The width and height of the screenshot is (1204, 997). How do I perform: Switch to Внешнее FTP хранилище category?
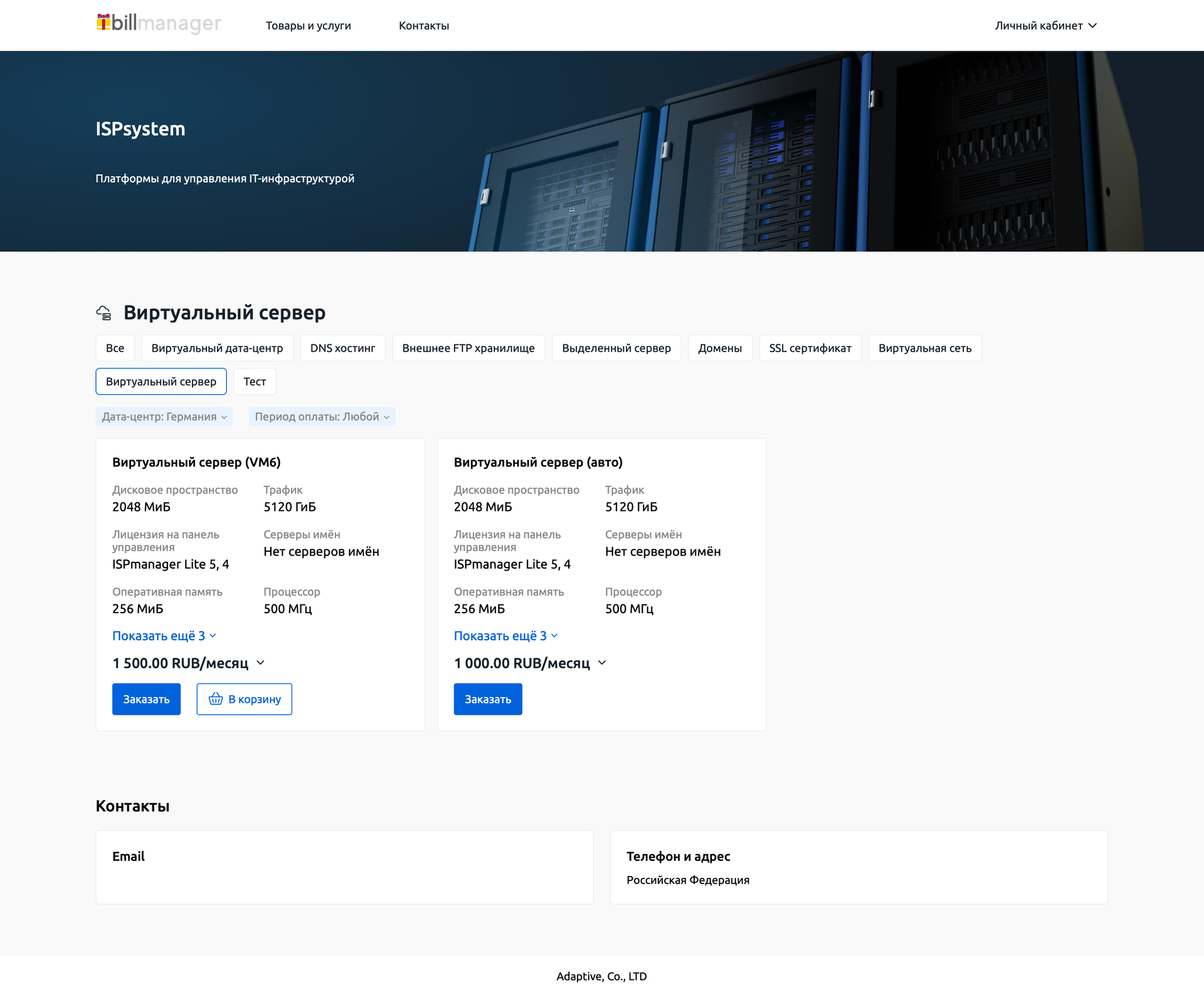[x=468, y=348]
